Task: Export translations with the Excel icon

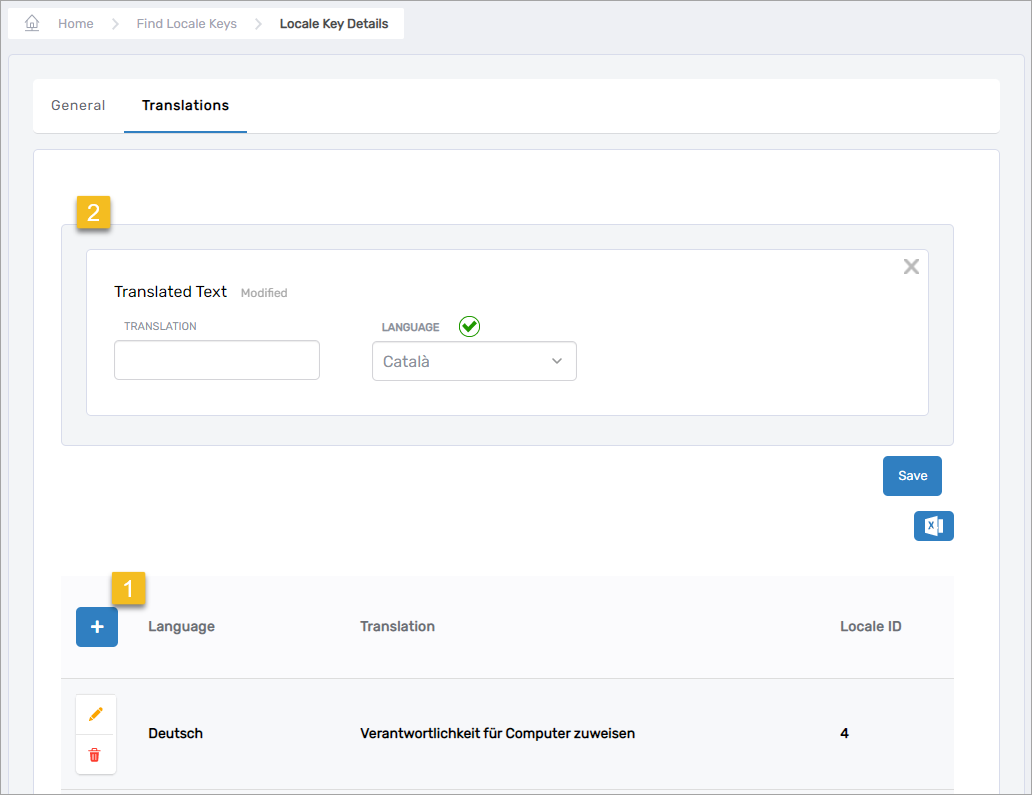Action: point(933,526)
